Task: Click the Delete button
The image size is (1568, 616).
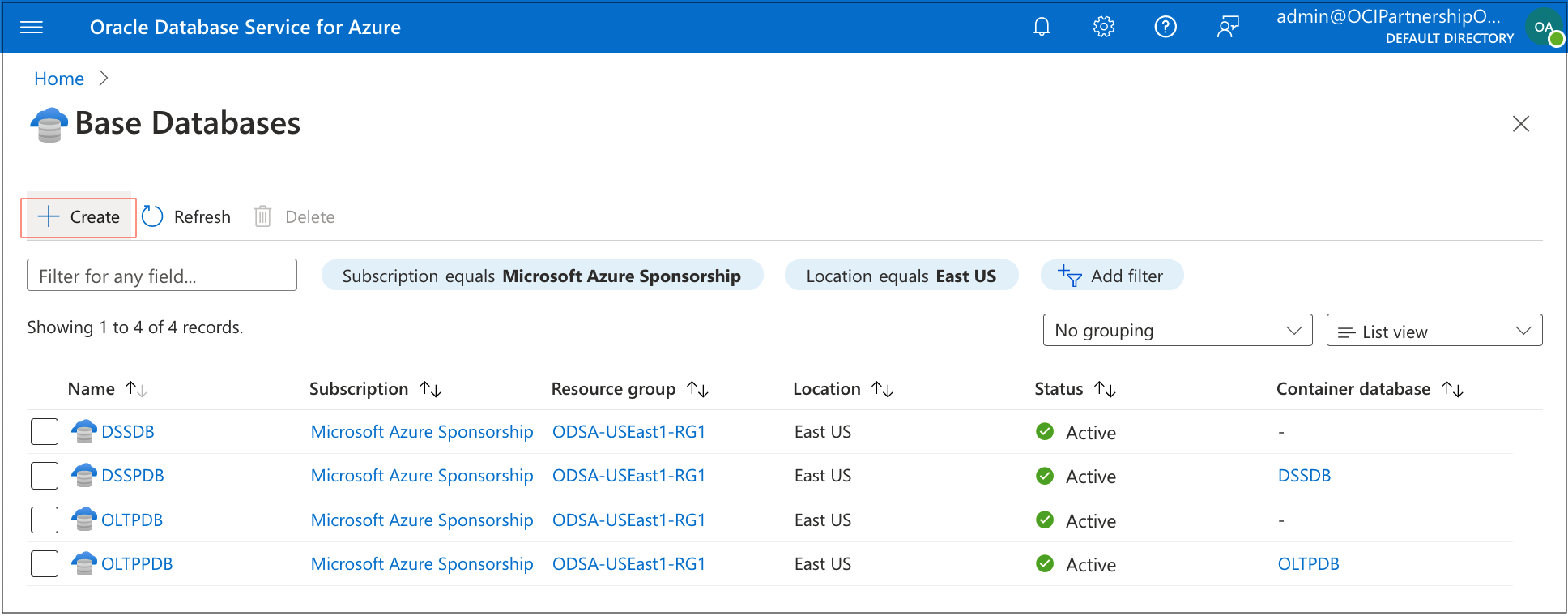Action: (x=294, y=217)
